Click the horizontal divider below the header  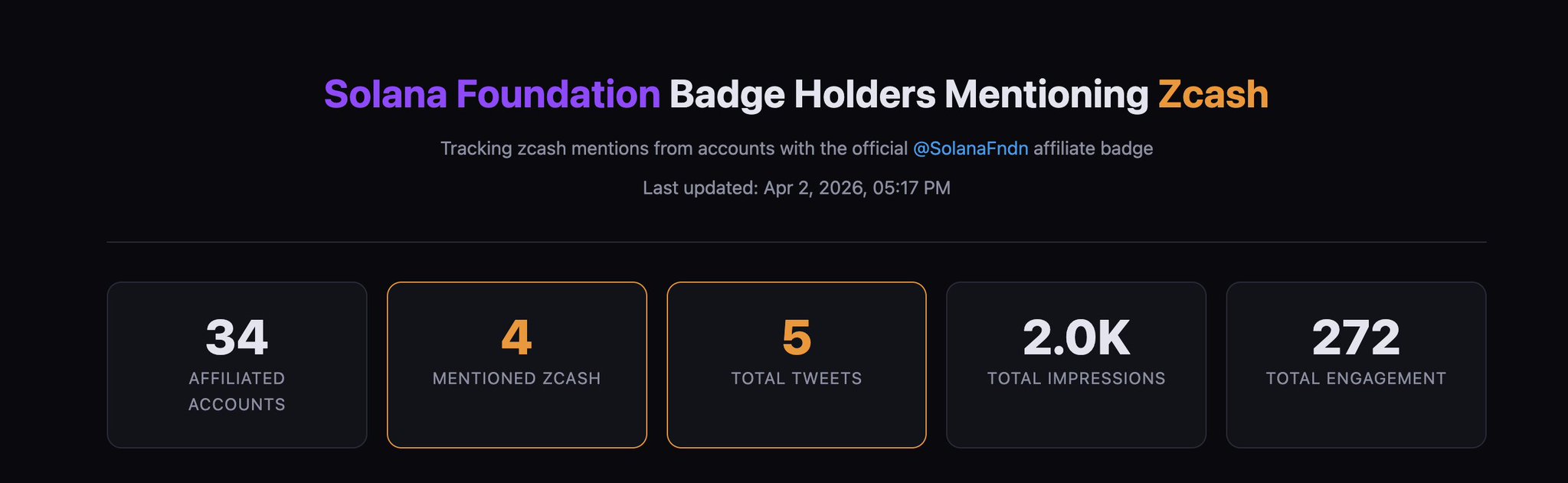point(797,242)
